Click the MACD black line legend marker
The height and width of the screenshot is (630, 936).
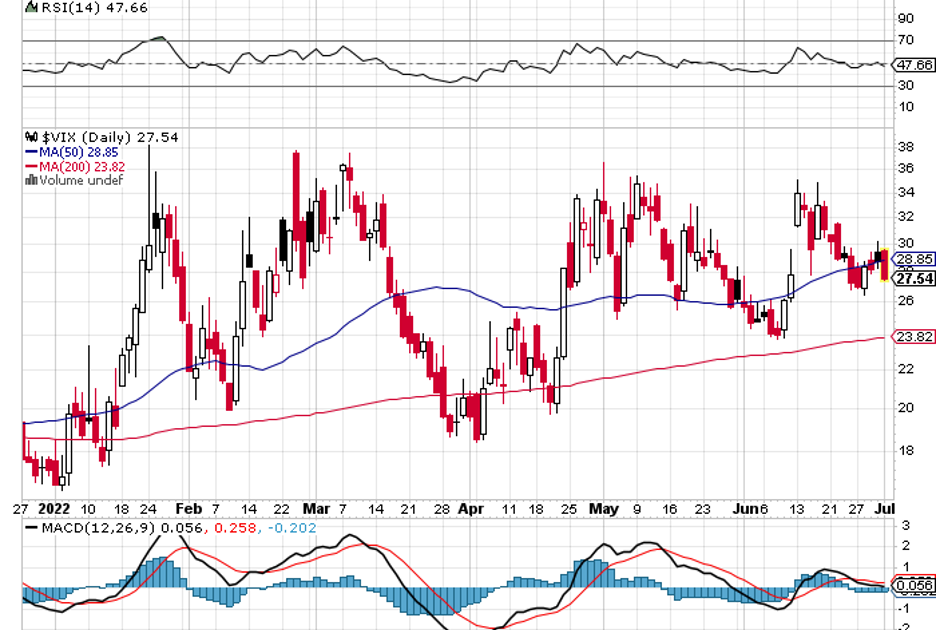click(x=31, y=526)
